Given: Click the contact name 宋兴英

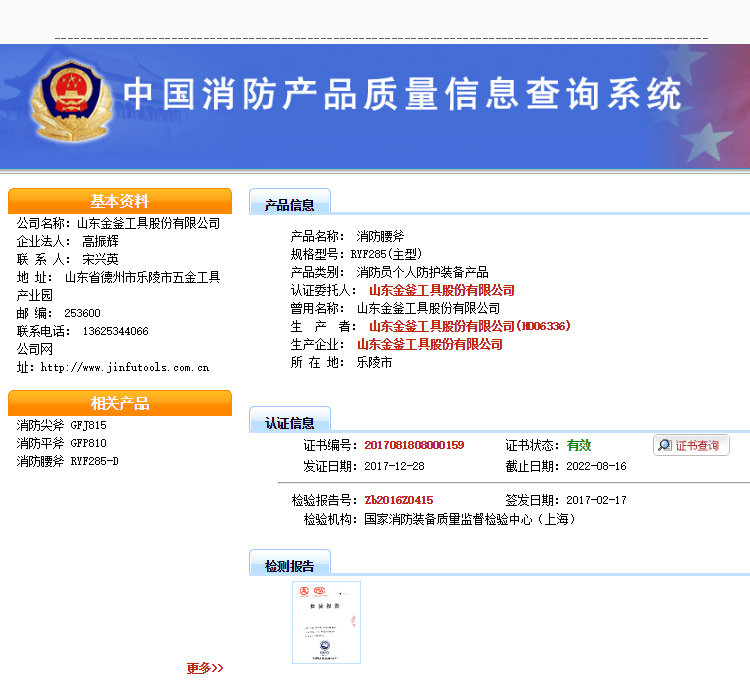Looking at the screenshot, I should pyautogui.click(x=100, y=259).
